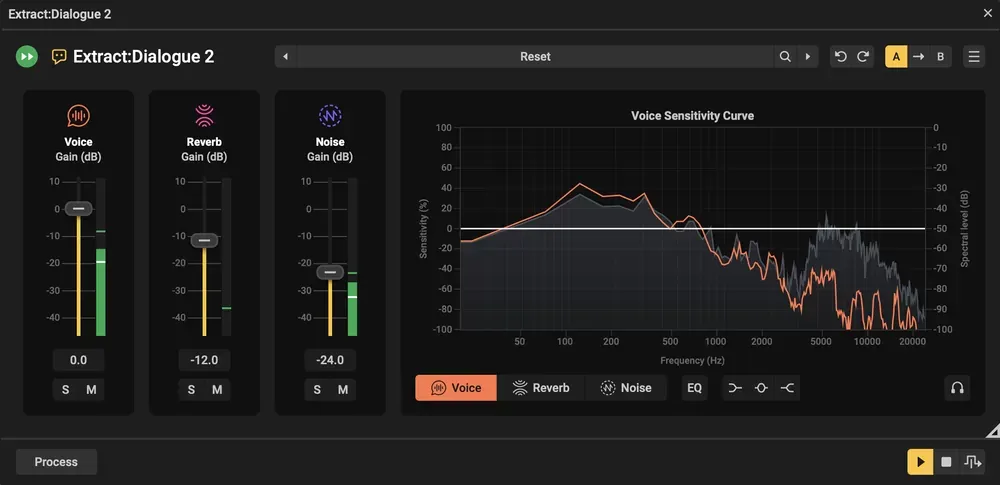Close the Extract:Dialogue 2 window

coord(987,13)
